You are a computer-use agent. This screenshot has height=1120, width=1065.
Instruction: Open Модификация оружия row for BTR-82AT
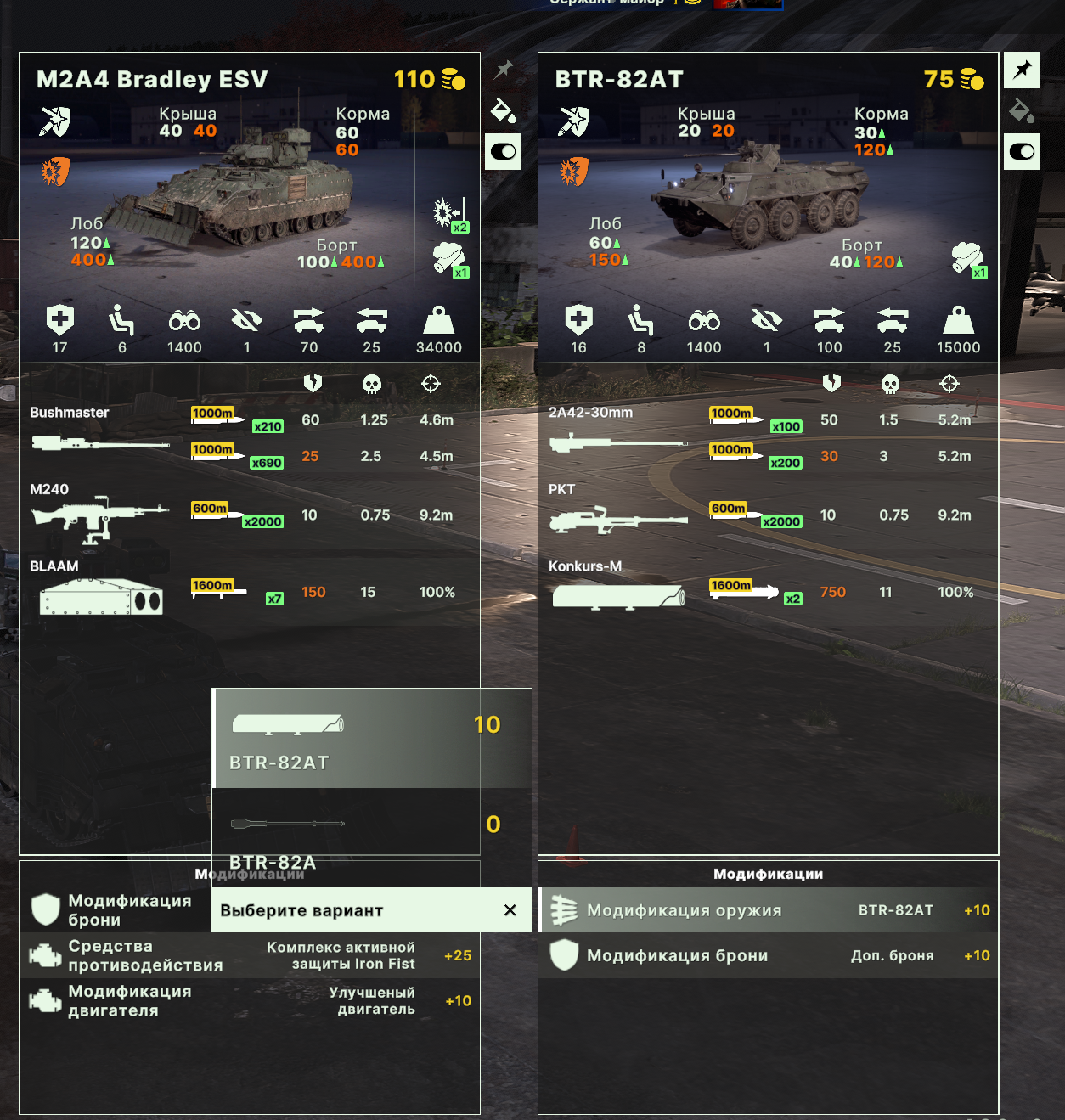pyautogui.click(x=769, y=910)
